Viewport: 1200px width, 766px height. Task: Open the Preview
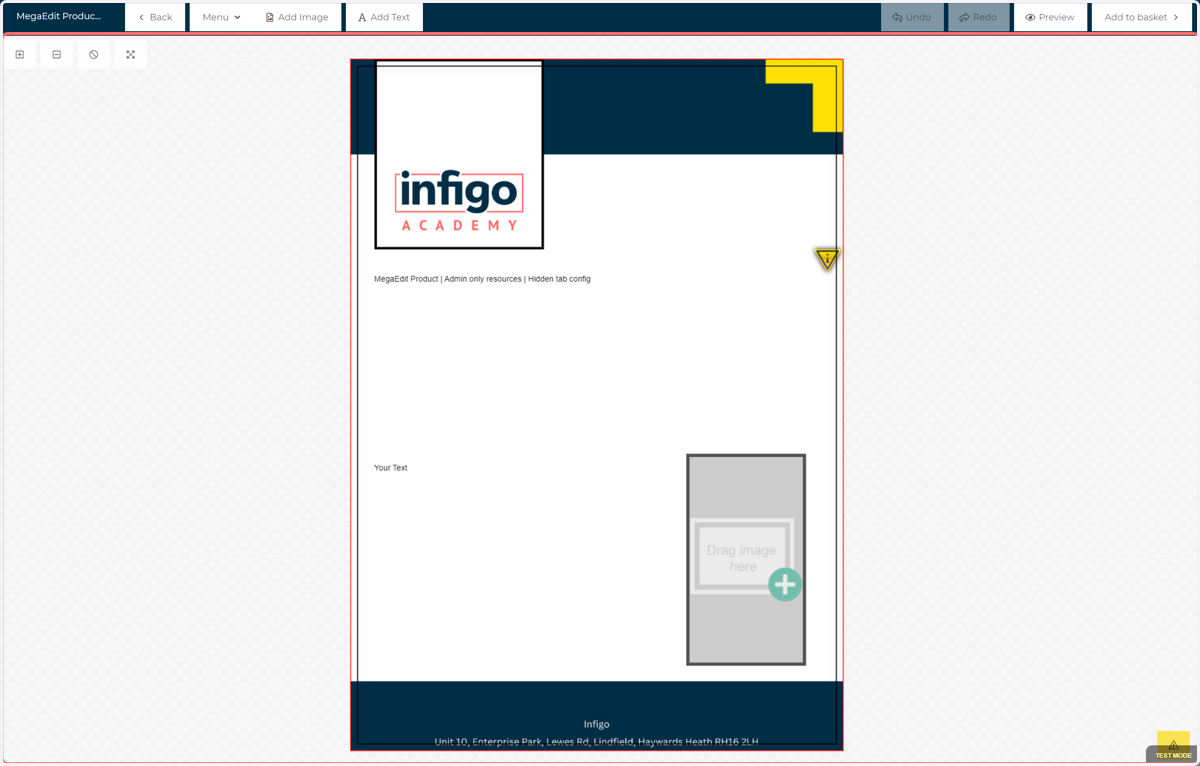[1050, 17]
